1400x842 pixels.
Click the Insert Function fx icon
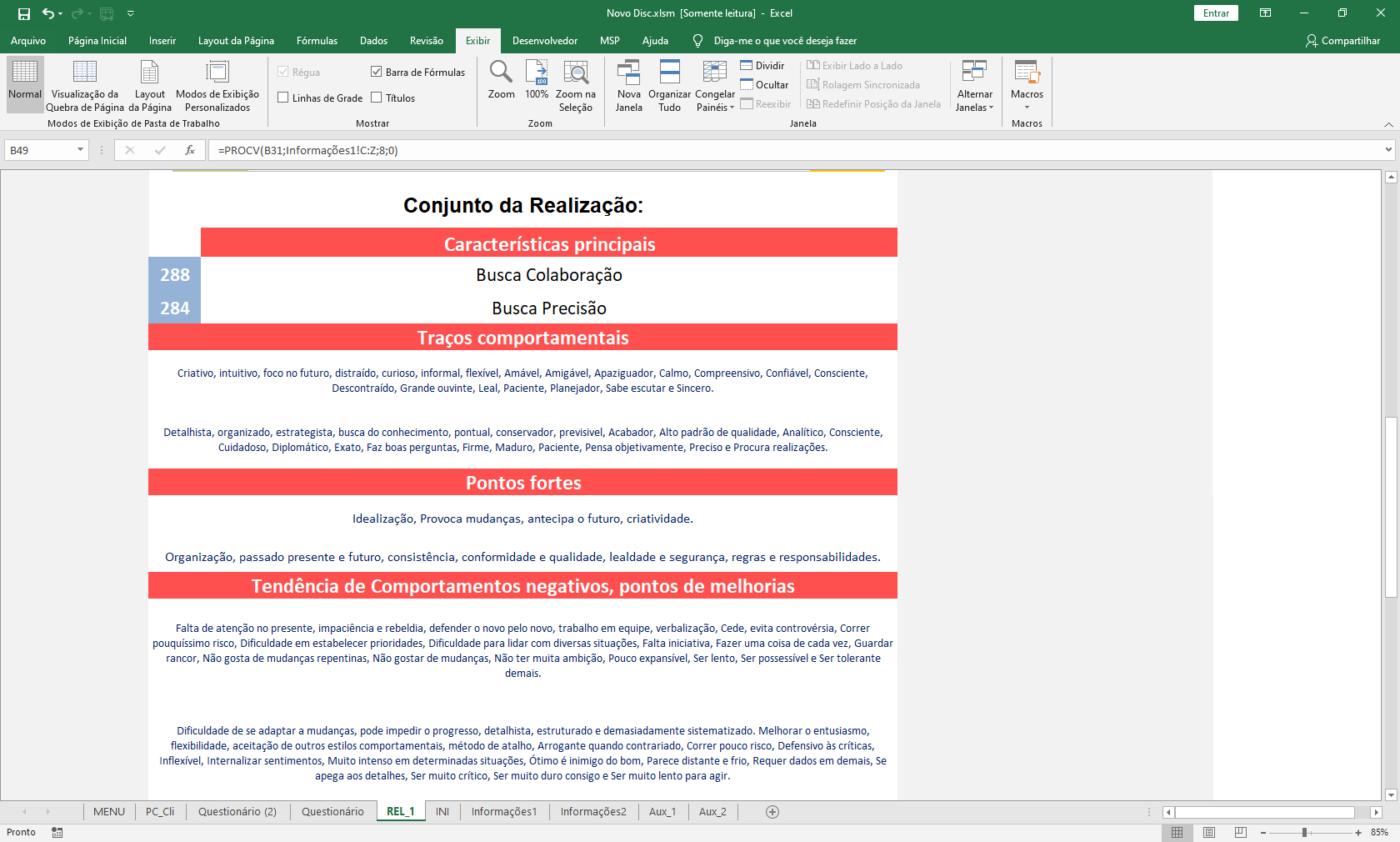[190, 150]
